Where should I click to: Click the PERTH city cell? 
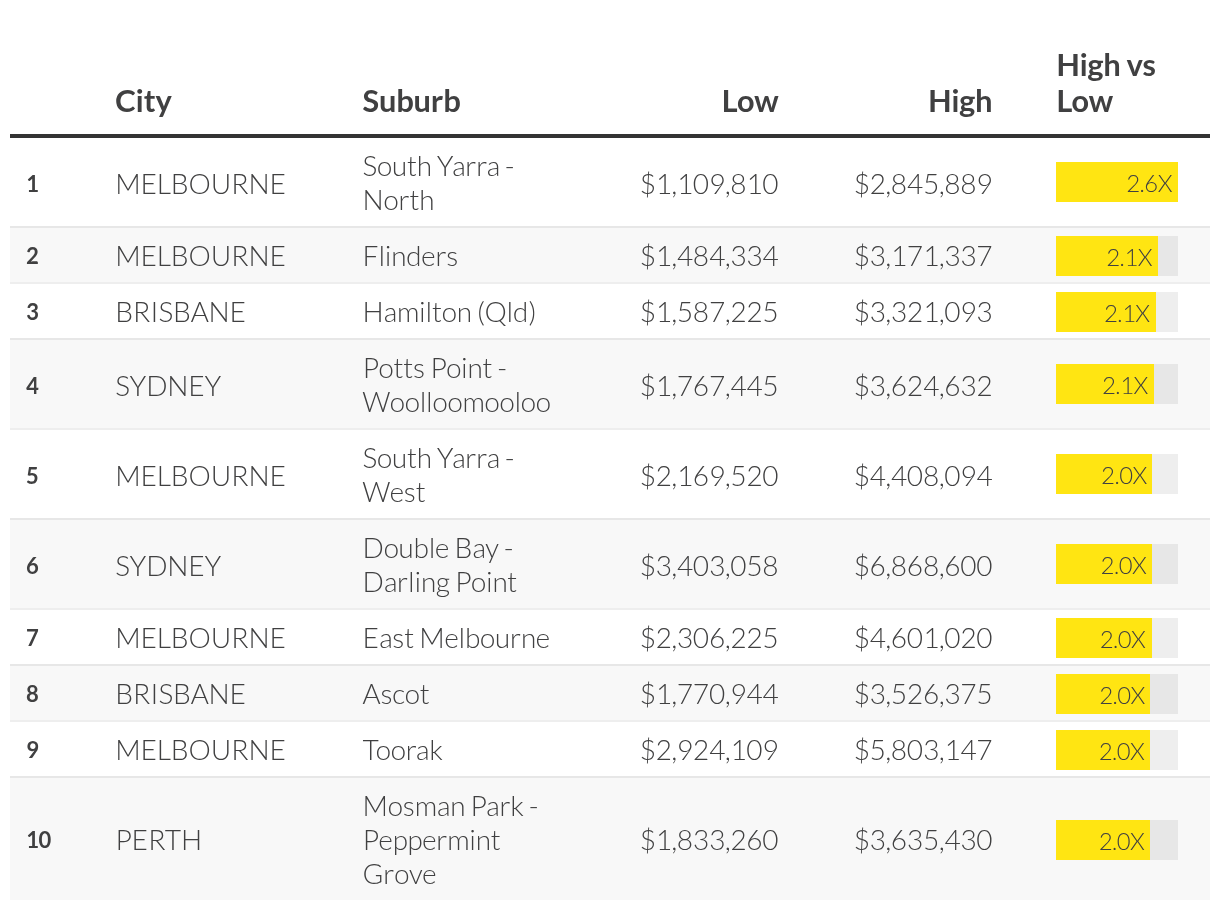coord(158,840)
